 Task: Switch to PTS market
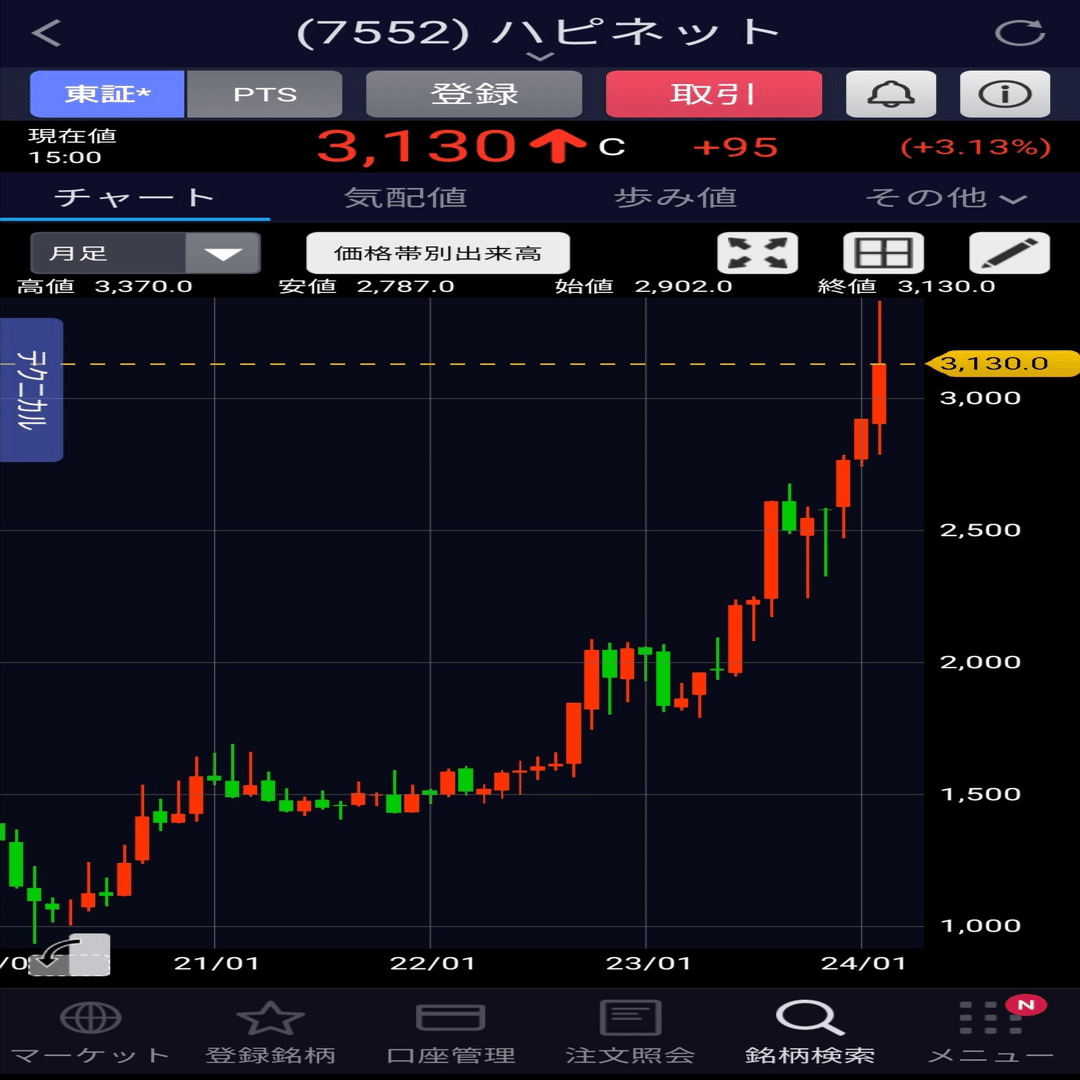point(264,94)
